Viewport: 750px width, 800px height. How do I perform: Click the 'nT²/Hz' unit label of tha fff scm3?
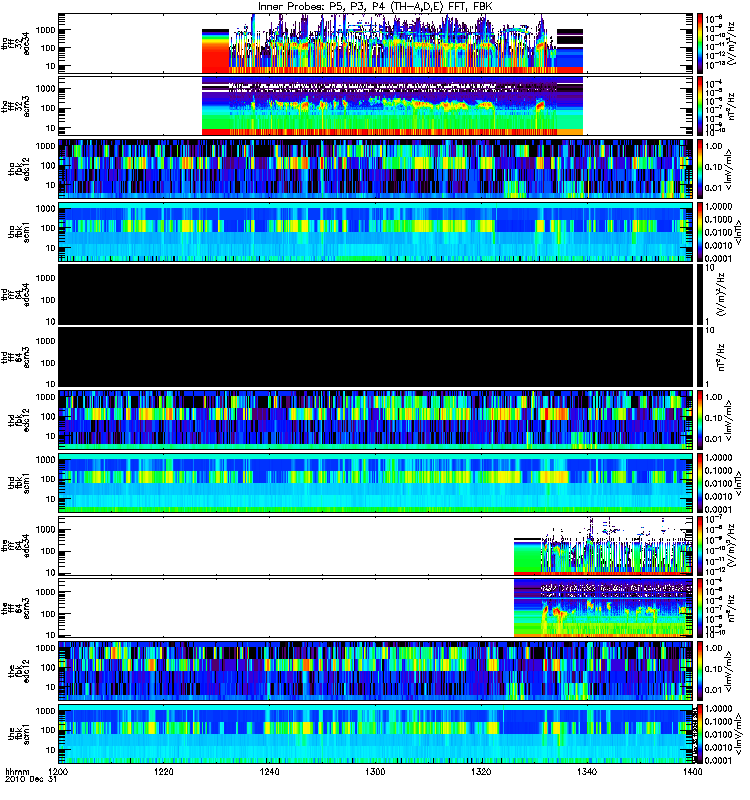[731, 106]
